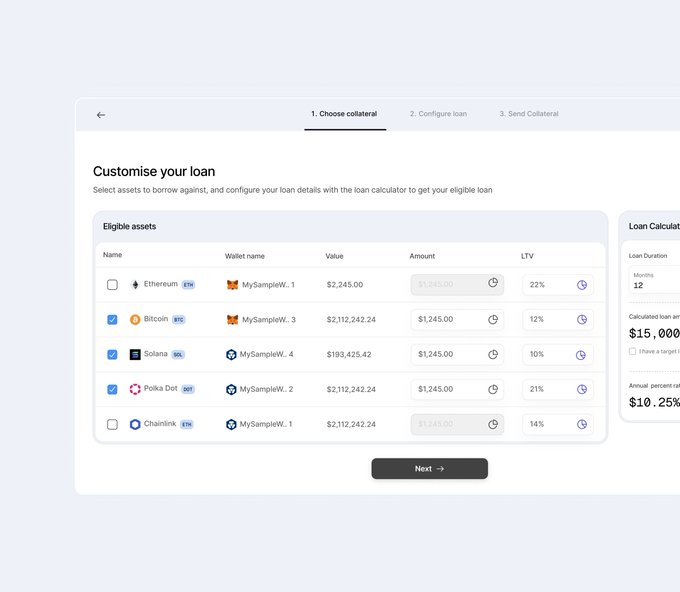Click the disabled Ethereum amount field
This screenshot has height=592, width=680.
tap(457, 285)
